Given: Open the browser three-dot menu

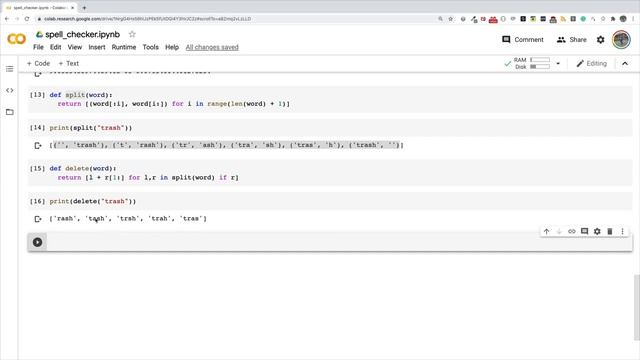Looking at the screenshot, I should [x=633, y=19].
